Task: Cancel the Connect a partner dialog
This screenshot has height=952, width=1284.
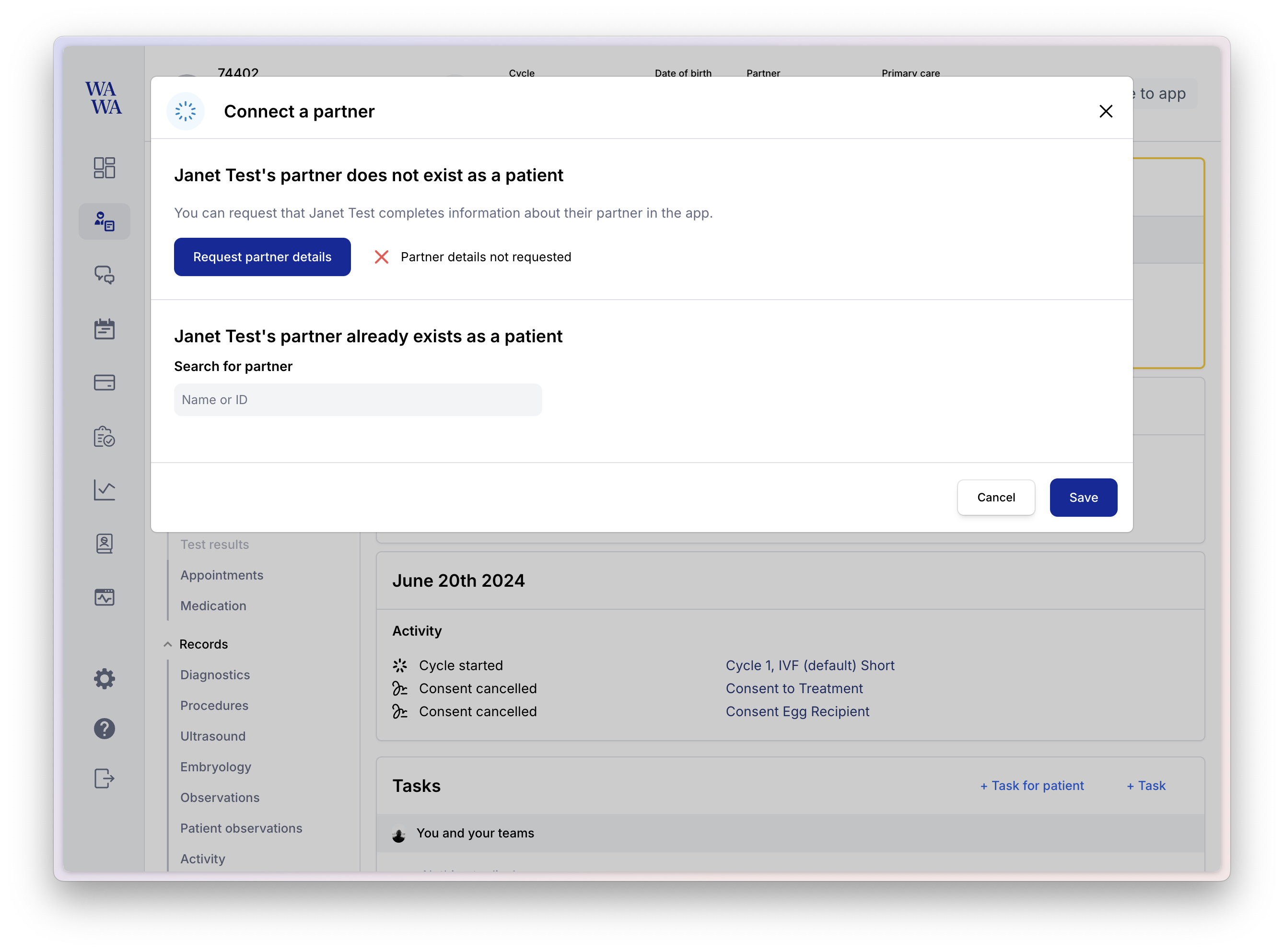Action: pyautogui.click(x=995, y=497)
